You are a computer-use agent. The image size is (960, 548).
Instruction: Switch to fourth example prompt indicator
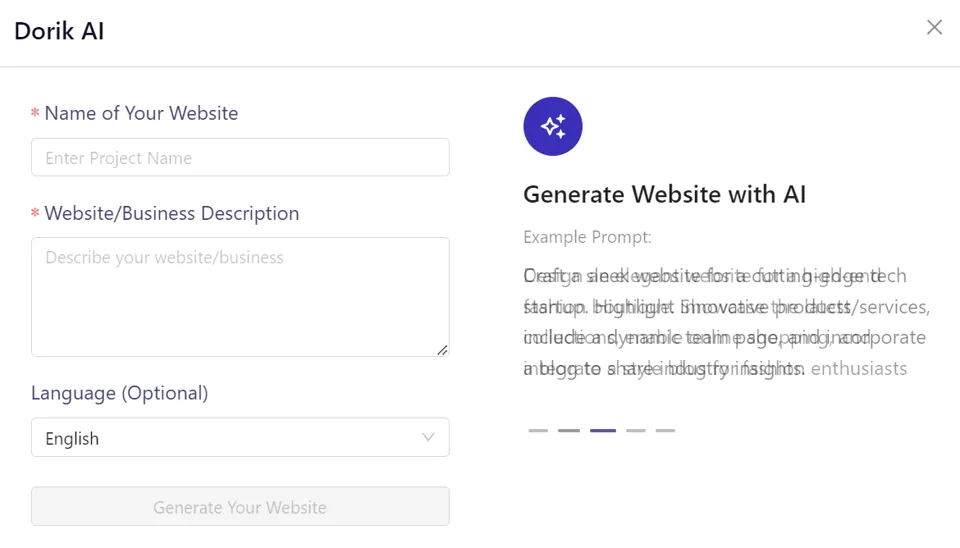(x=636, y=430)
